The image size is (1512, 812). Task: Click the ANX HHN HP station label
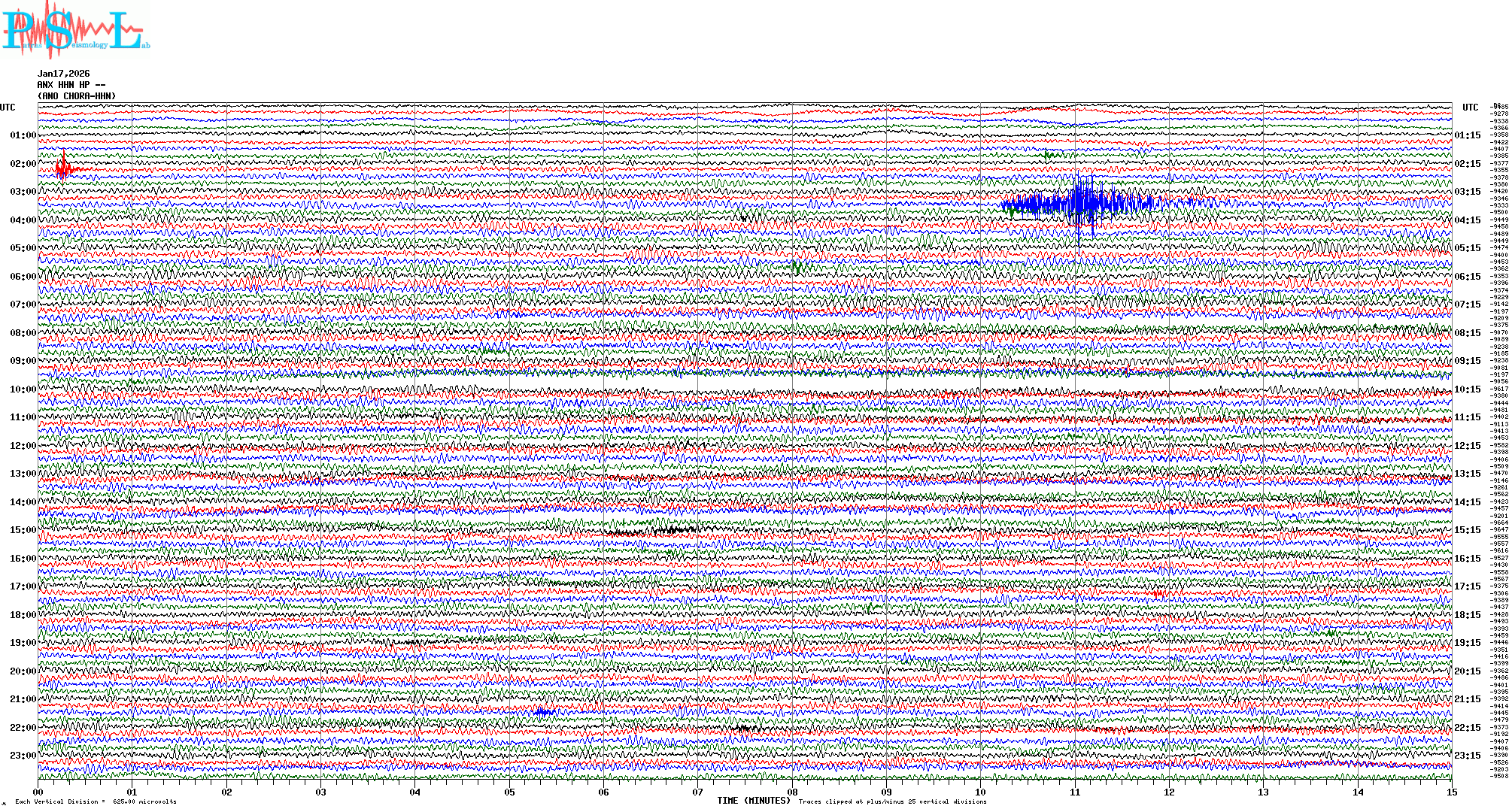[71, 85]
